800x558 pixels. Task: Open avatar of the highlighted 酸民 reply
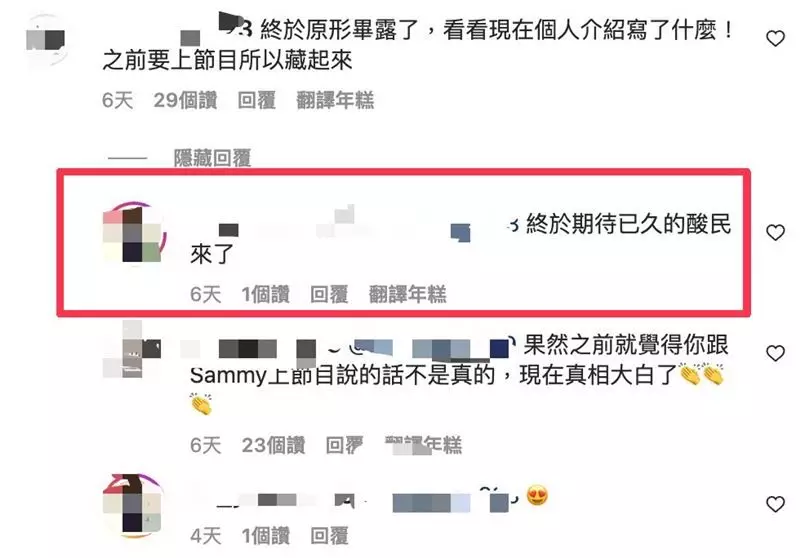tap(135, 233)
